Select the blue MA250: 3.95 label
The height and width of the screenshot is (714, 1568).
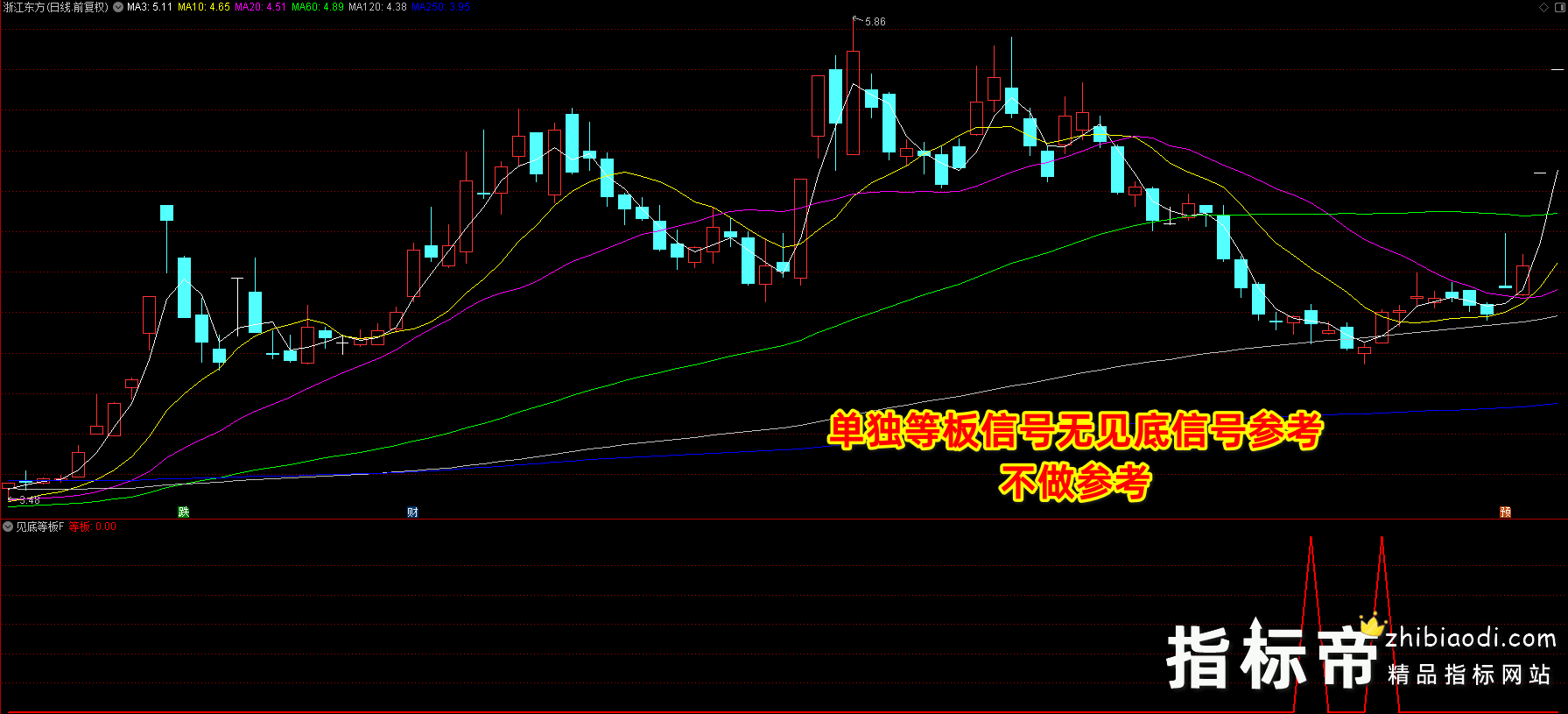(440, 7)
